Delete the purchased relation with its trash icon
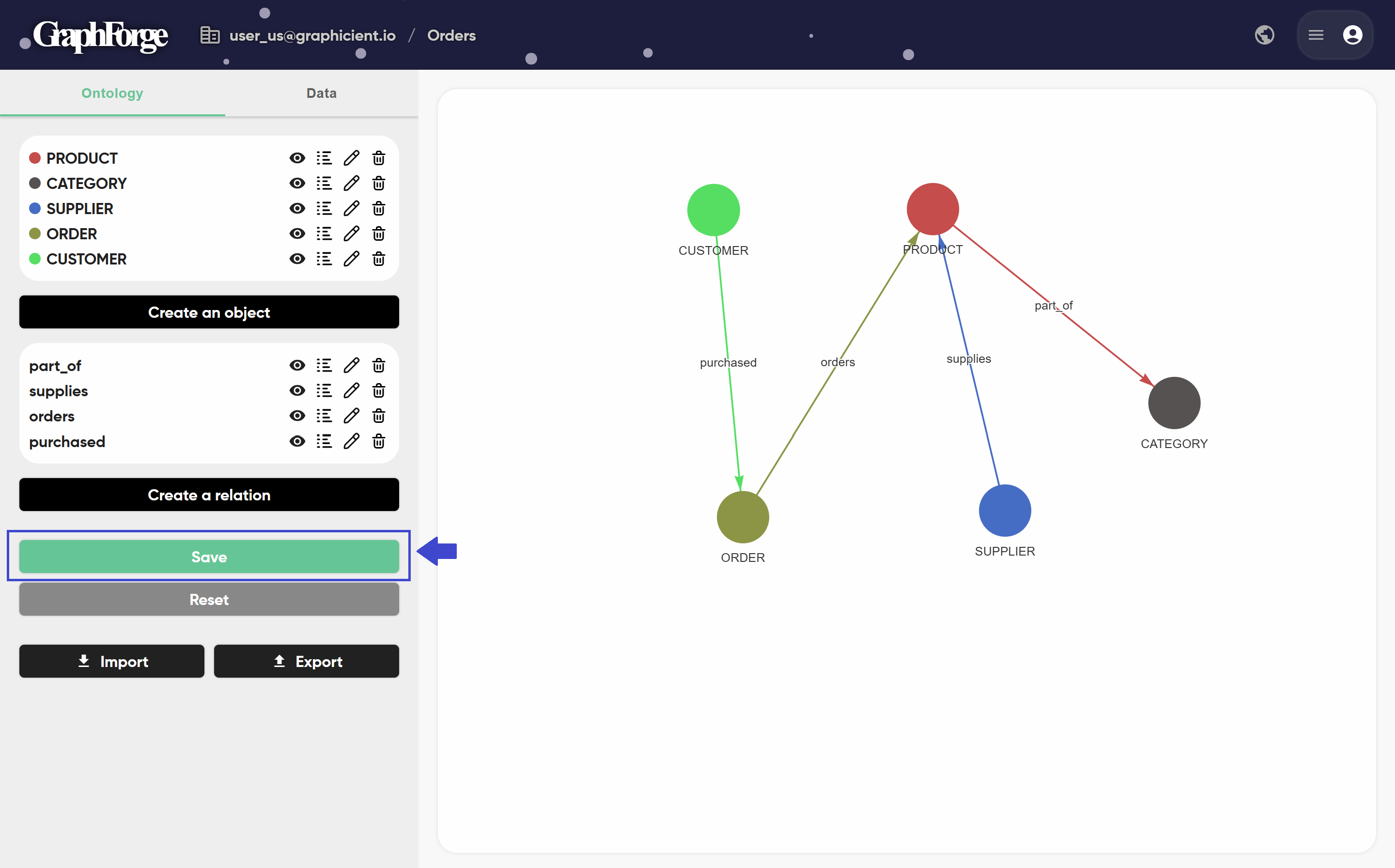The image size is (1395, 868). (x=378, y=441)
